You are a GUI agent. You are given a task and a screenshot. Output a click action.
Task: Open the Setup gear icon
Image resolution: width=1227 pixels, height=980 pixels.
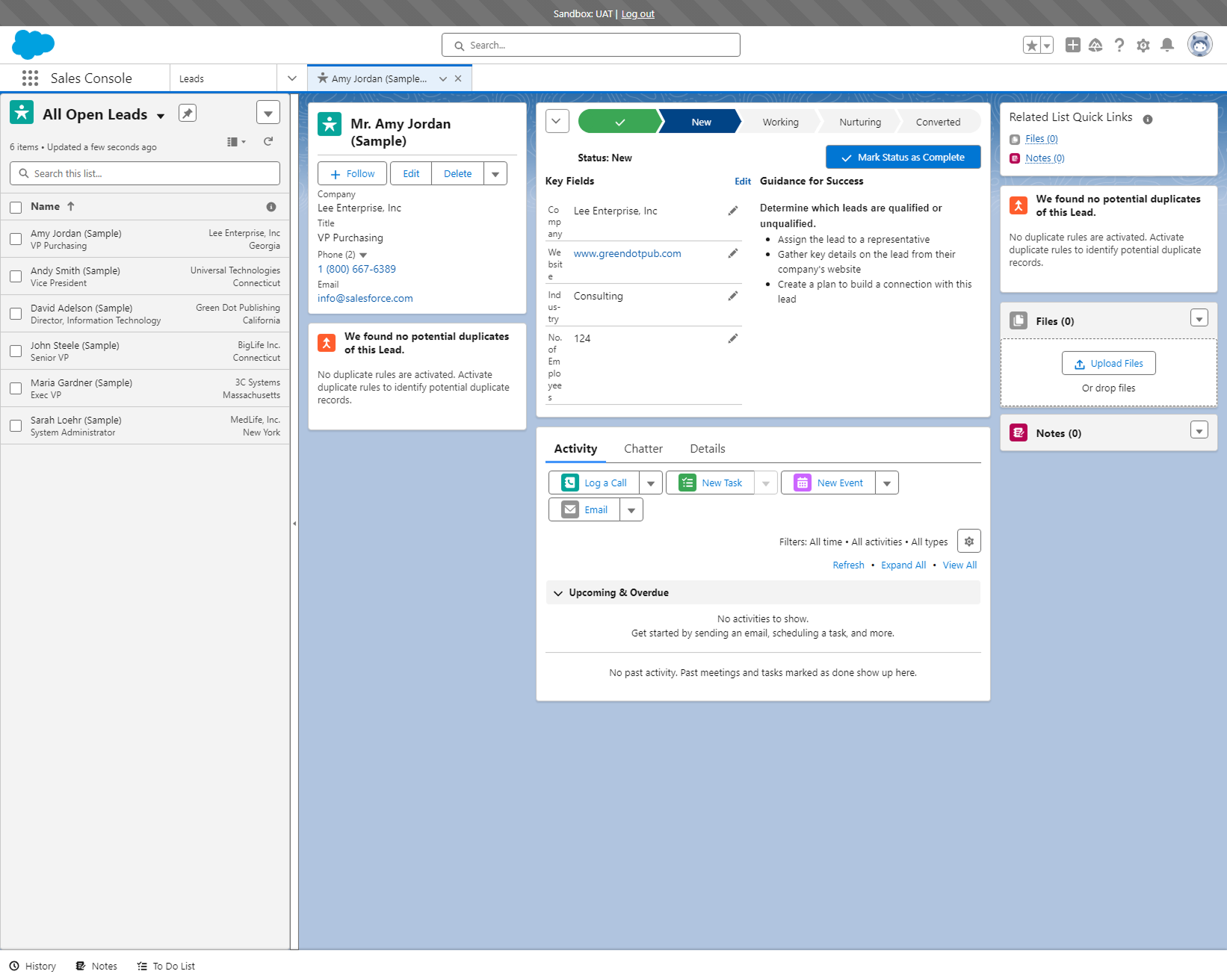pyautogui.click(x=1143, y=45)
